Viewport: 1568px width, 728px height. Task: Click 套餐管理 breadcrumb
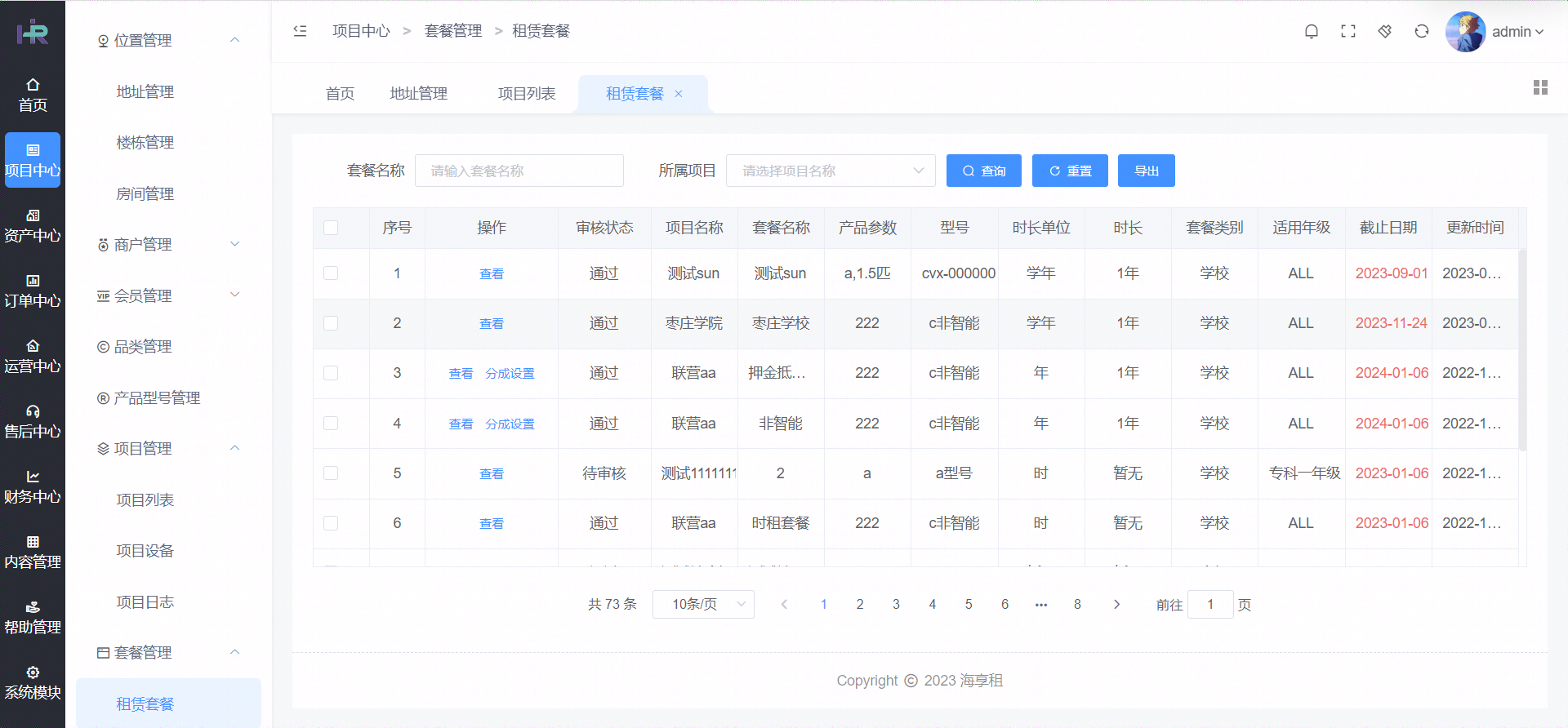453,31
